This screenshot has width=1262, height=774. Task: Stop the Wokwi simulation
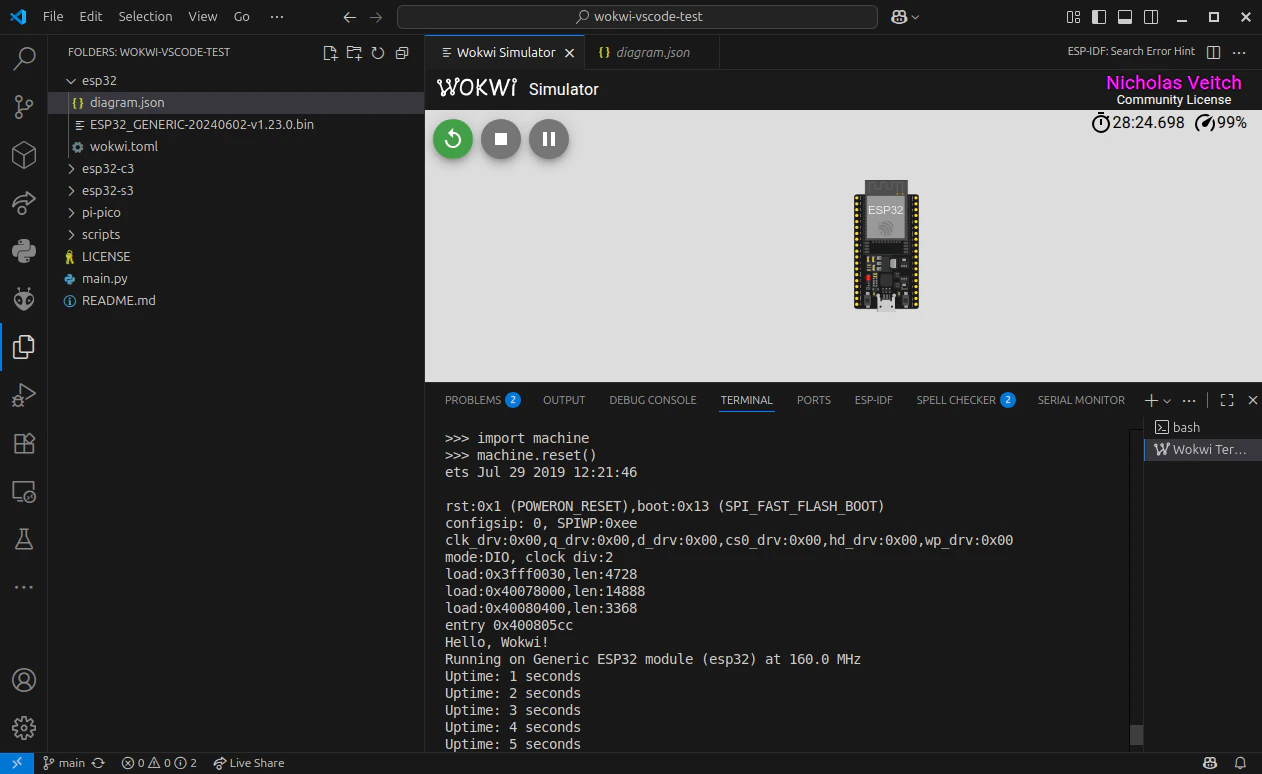point(501,139)
